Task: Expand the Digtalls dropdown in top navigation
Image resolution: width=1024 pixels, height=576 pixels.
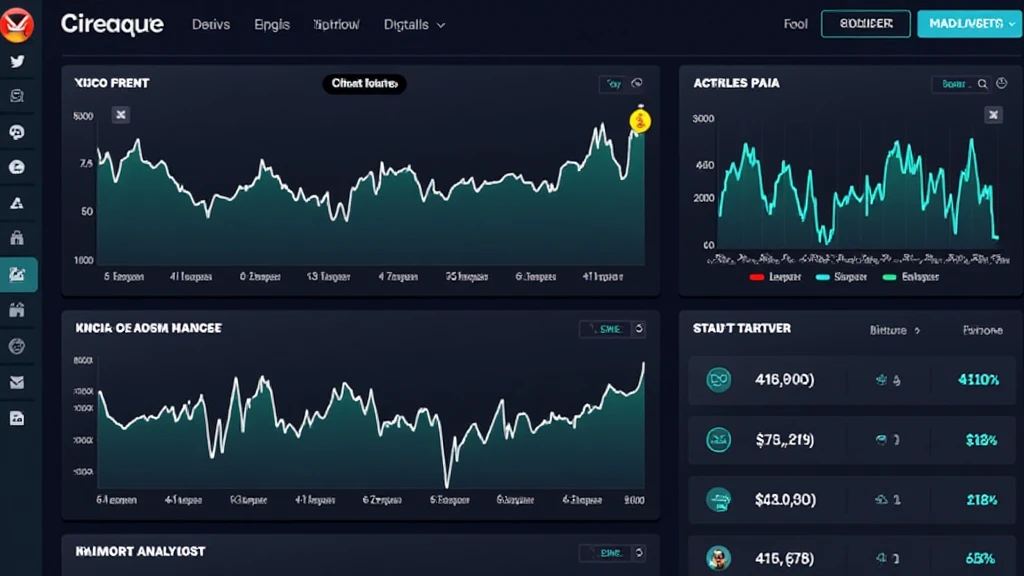Action: pos(414,24)
